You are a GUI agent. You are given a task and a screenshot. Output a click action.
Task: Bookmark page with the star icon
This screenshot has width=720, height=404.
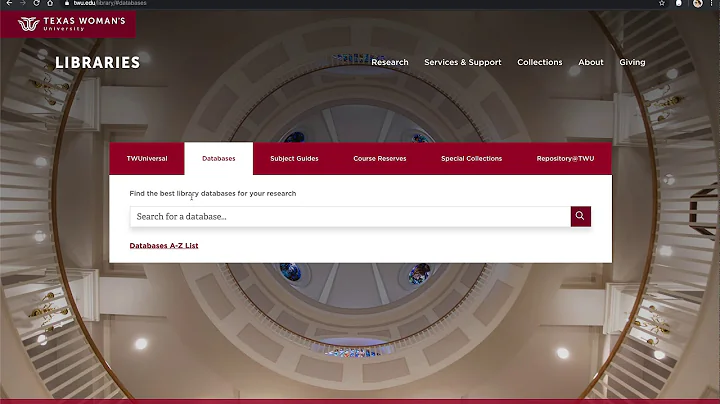[x=662, y=3]
